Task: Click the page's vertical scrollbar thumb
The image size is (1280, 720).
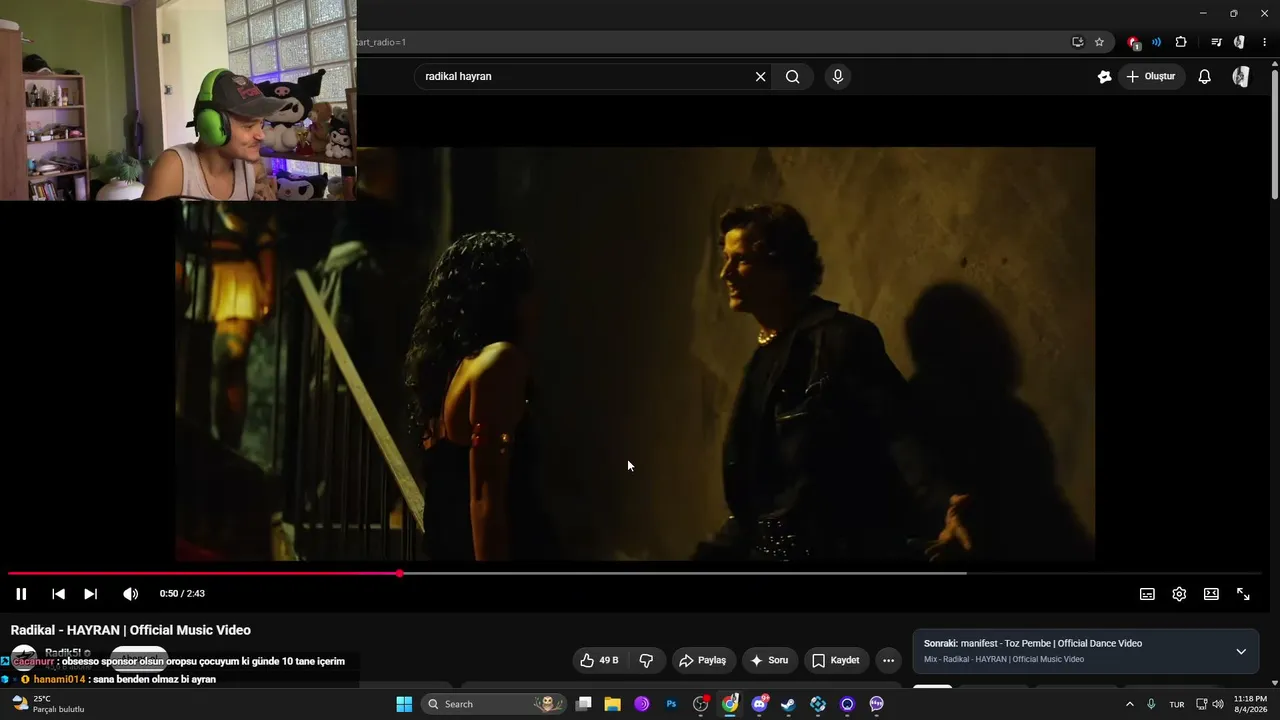Action: coord(1275,135)
